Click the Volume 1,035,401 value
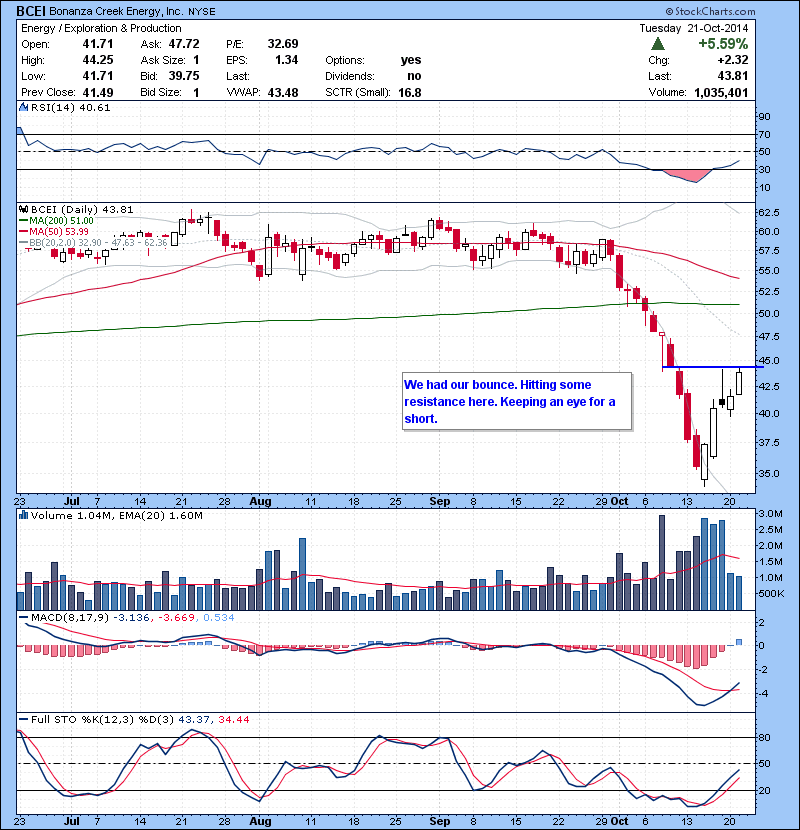 (x=721, y=92)
